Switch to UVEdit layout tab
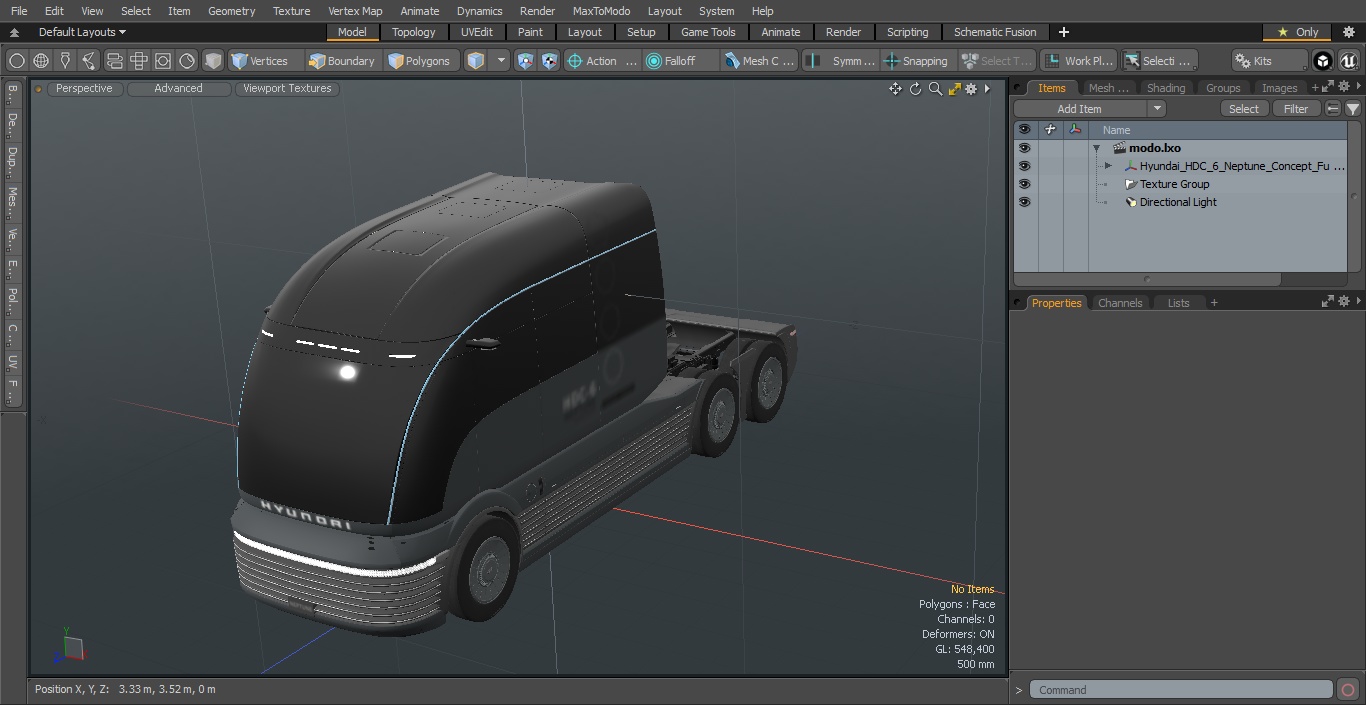The width and height of the screenshot is (1366, 705). click(x=477, y=32)
